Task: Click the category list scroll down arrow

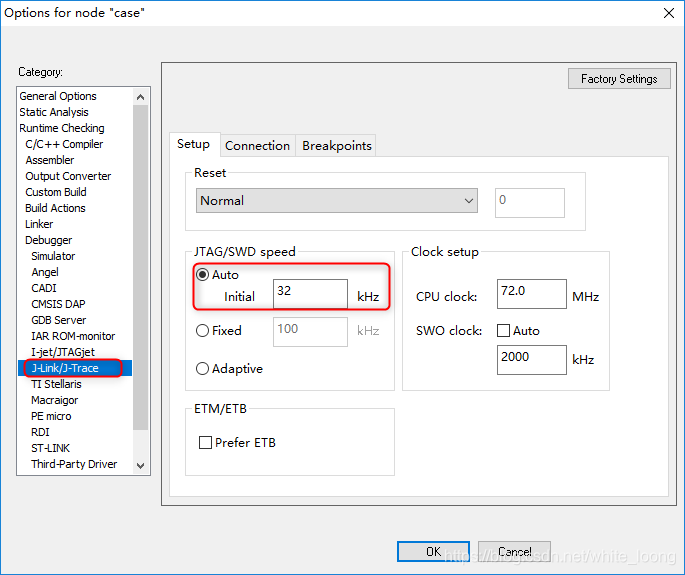Action: (x=140, y=466)
